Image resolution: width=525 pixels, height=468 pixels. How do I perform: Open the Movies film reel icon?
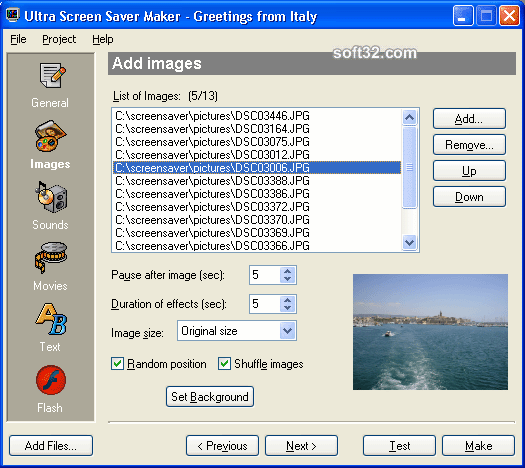[x=51, y=257]
